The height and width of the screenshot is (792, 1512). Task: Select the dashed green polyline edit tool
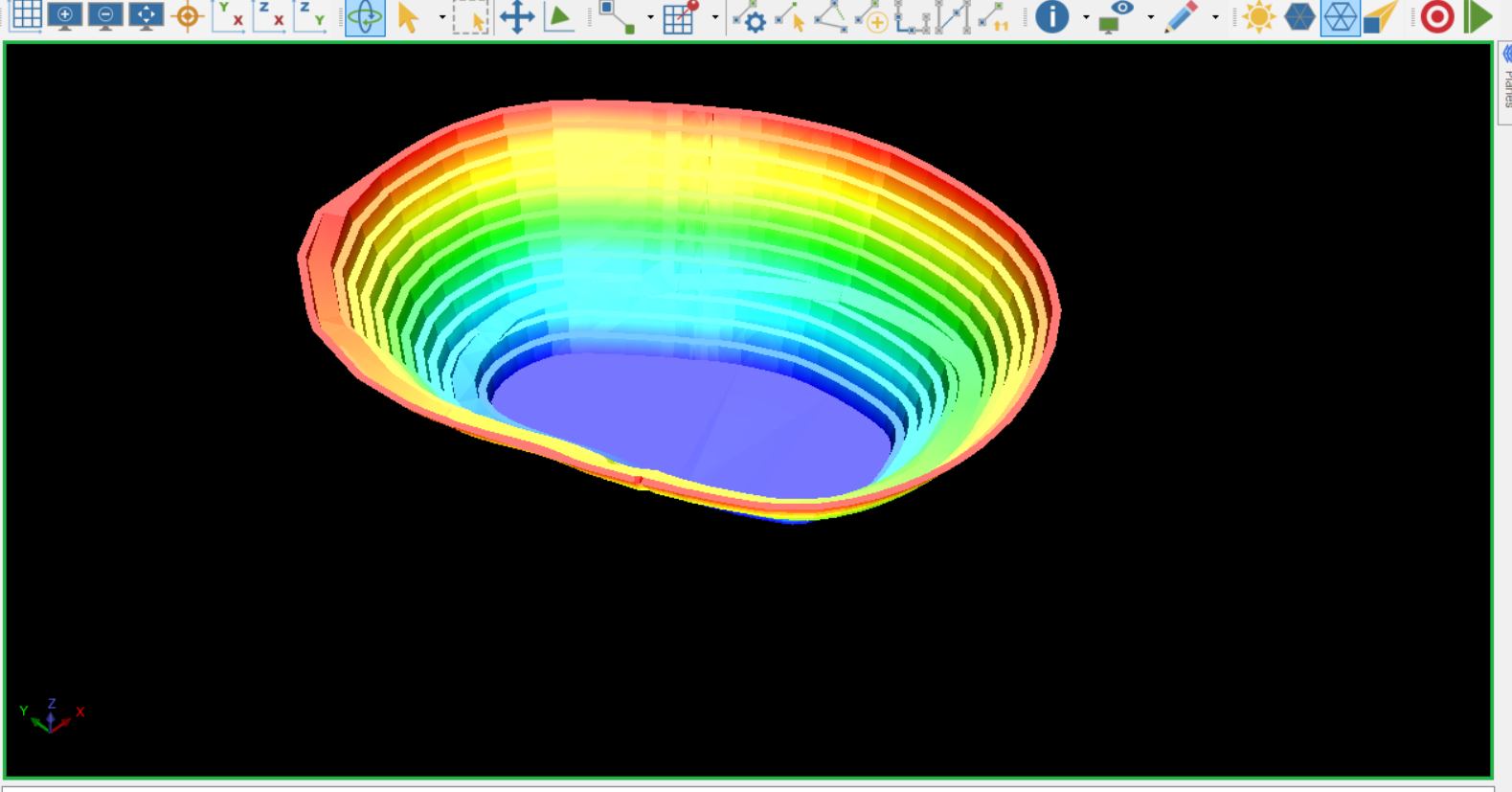[x=830, y=17]
